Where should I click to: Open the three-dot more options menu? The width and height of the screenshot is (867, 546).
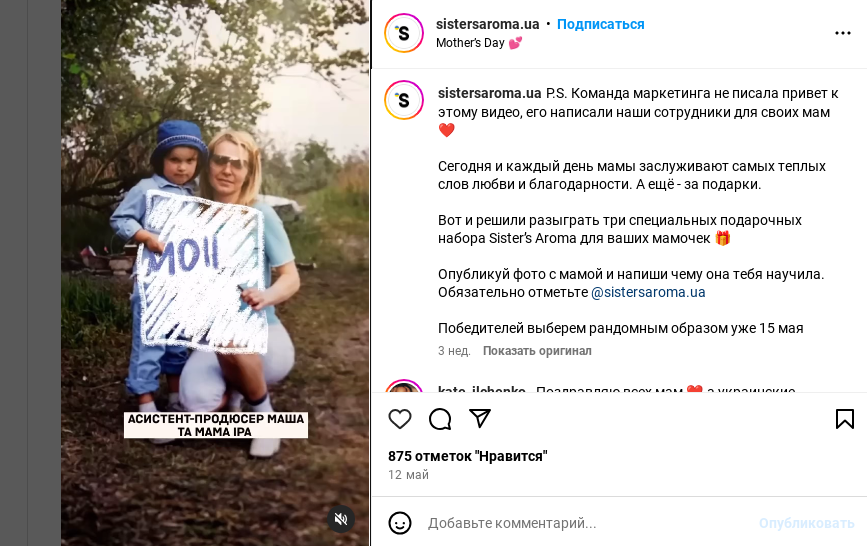coord(843,33)
